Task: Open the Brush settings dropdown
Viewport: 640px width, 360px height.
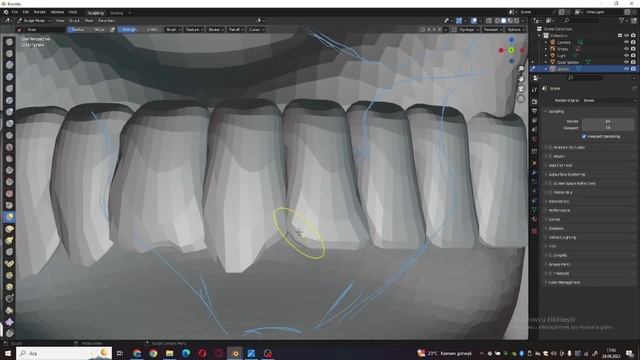Action: (x=172, y=29)
